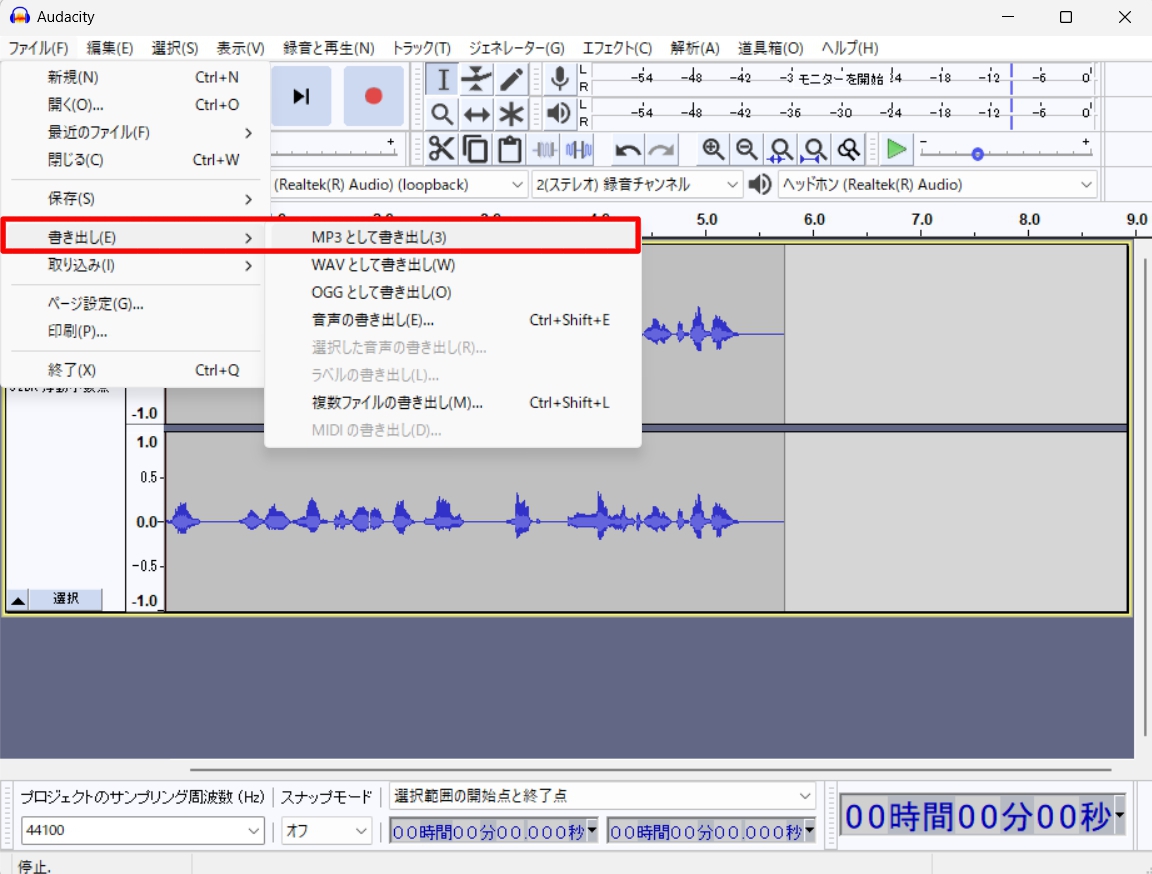Open the ヘッドホン playback device dropdown
This screenshot has height=874, width=1152.
pyautogui.click(x=1086, y=184)
